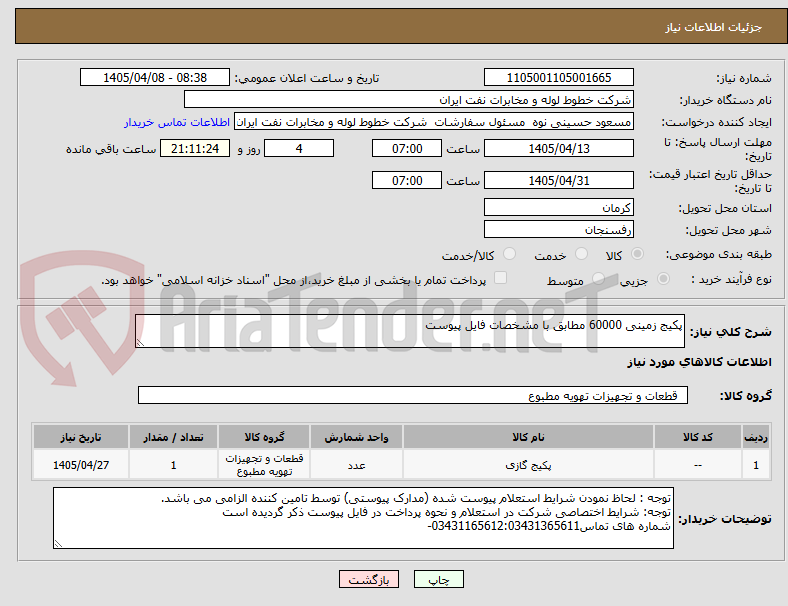Click the شماره نیاز field 1105001105001665
Screen dimensions: 788x606
[x=558, y=77]
